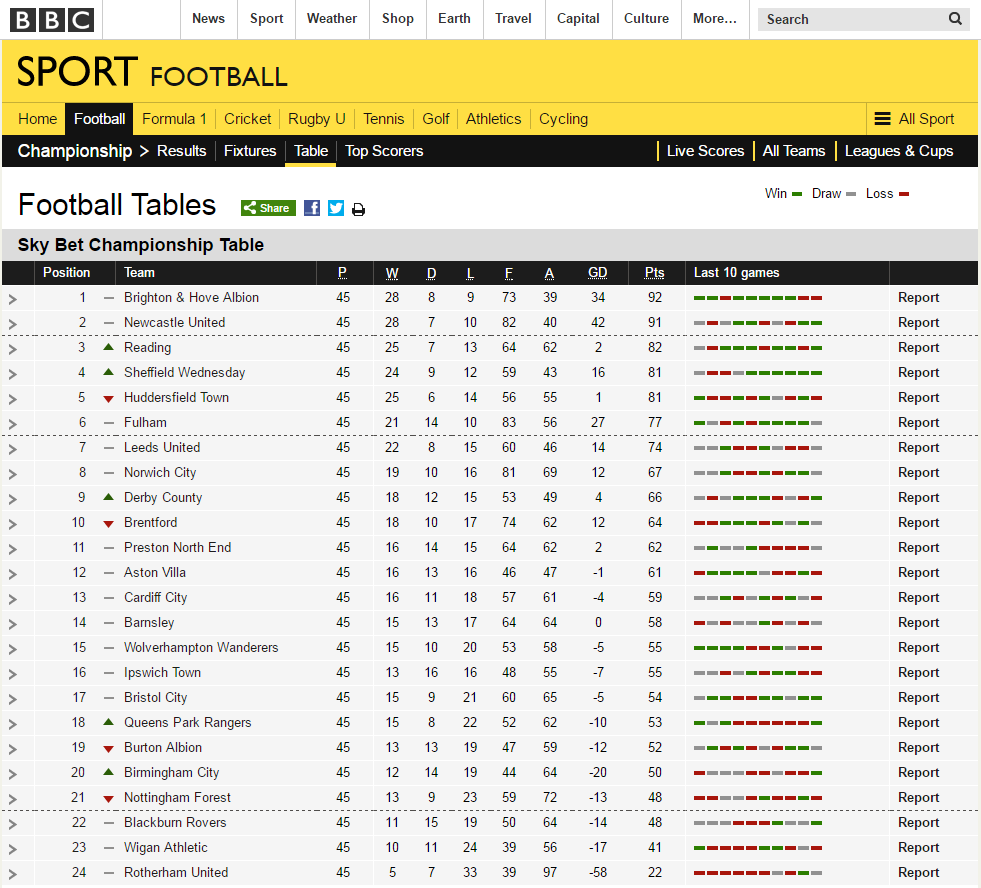Open the All Sport hamburger menu
This screenshot has width=981, height=888.
914,119
